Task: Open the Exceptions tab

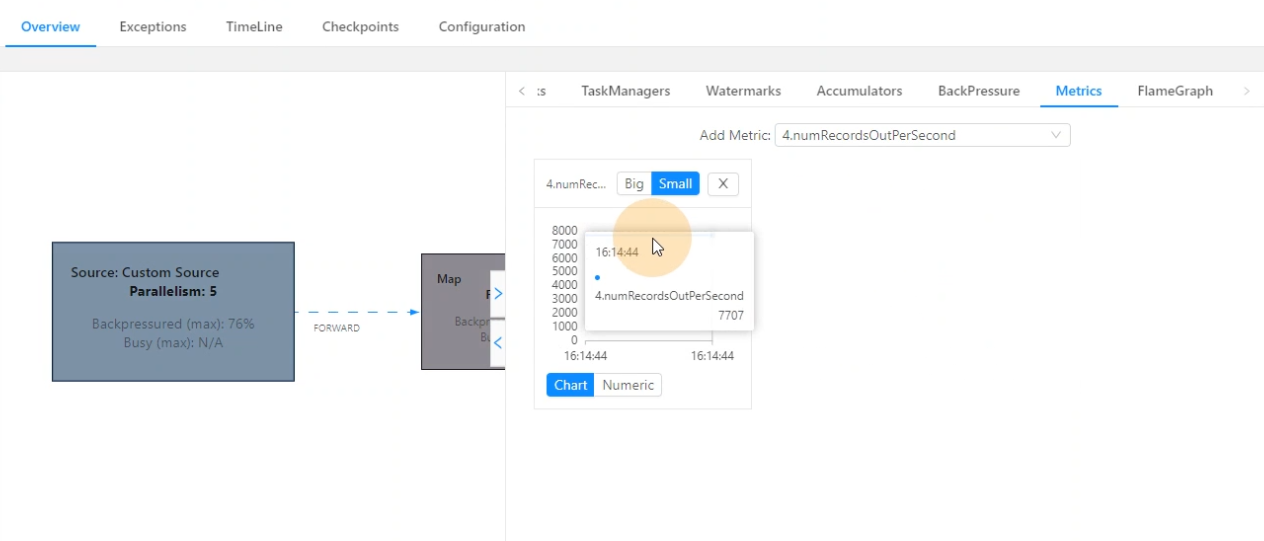Action: (153, 27)
